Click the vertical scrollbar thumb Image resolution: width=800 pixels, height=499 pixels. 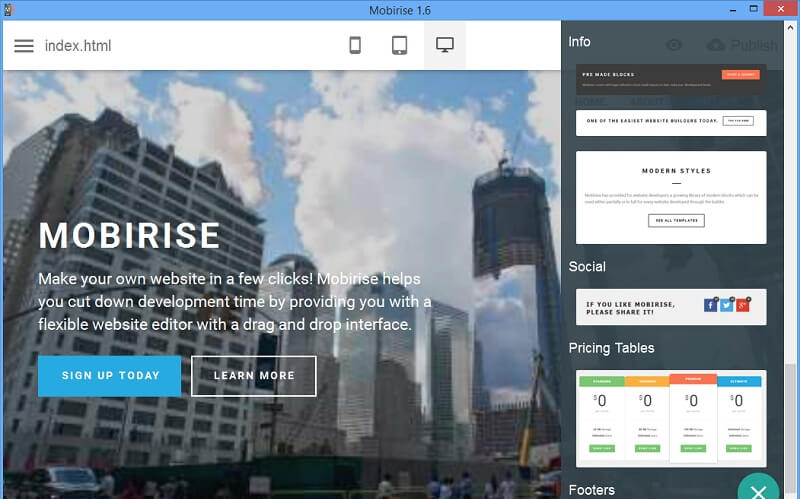click(x=790, y=431)
